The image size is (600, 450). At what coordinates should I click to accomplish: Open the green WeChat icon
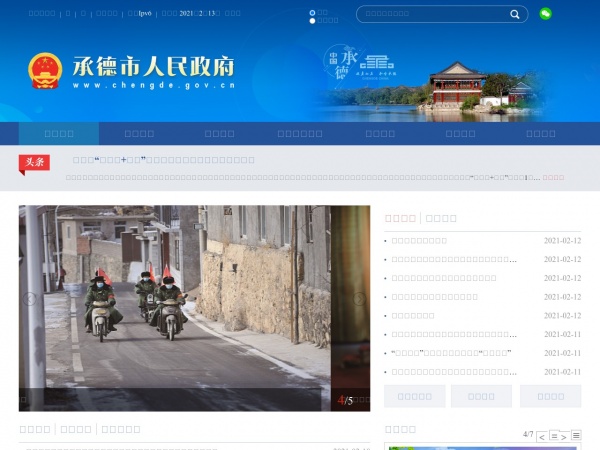pyautogui.click(x=545, y=14)
